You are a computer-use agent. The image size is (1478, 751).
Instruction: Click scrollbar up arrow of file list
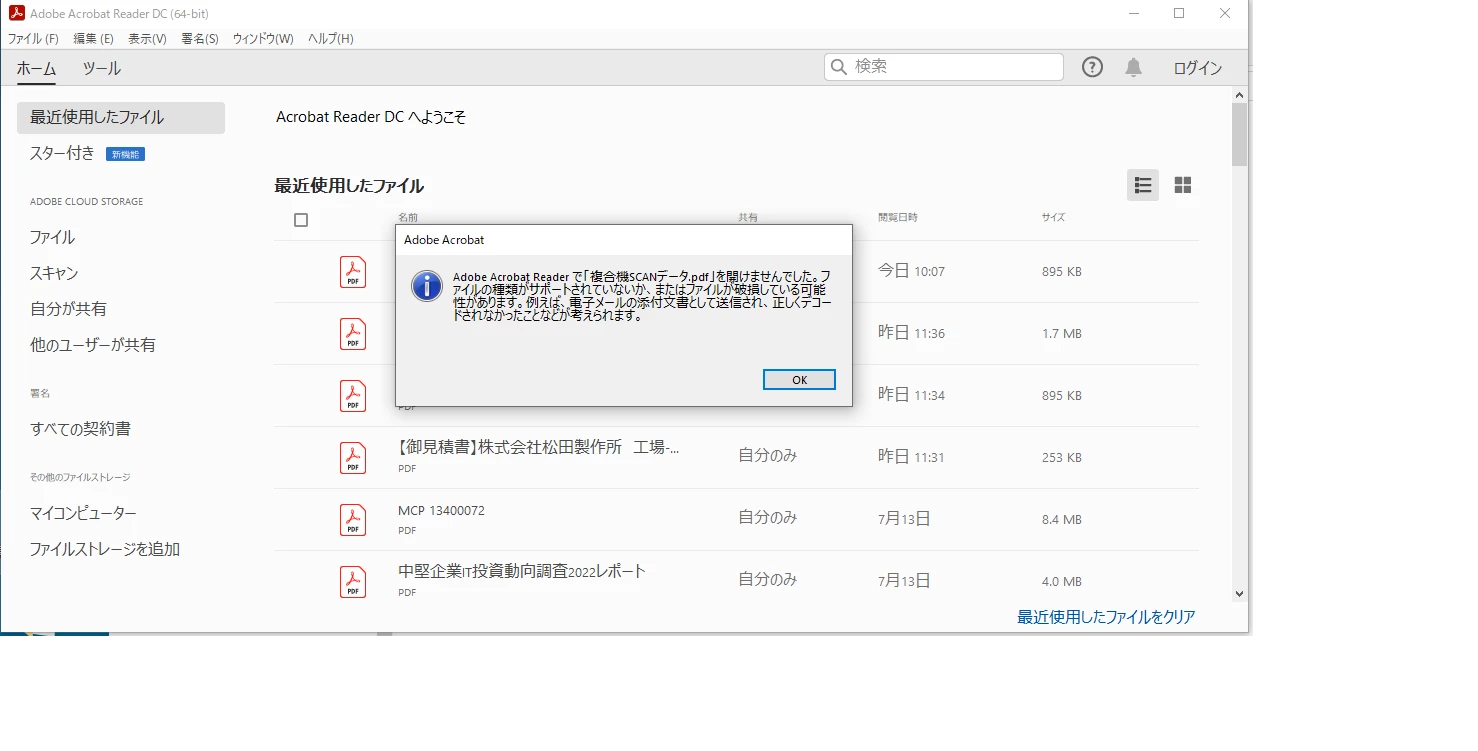tap(1240, 94)
